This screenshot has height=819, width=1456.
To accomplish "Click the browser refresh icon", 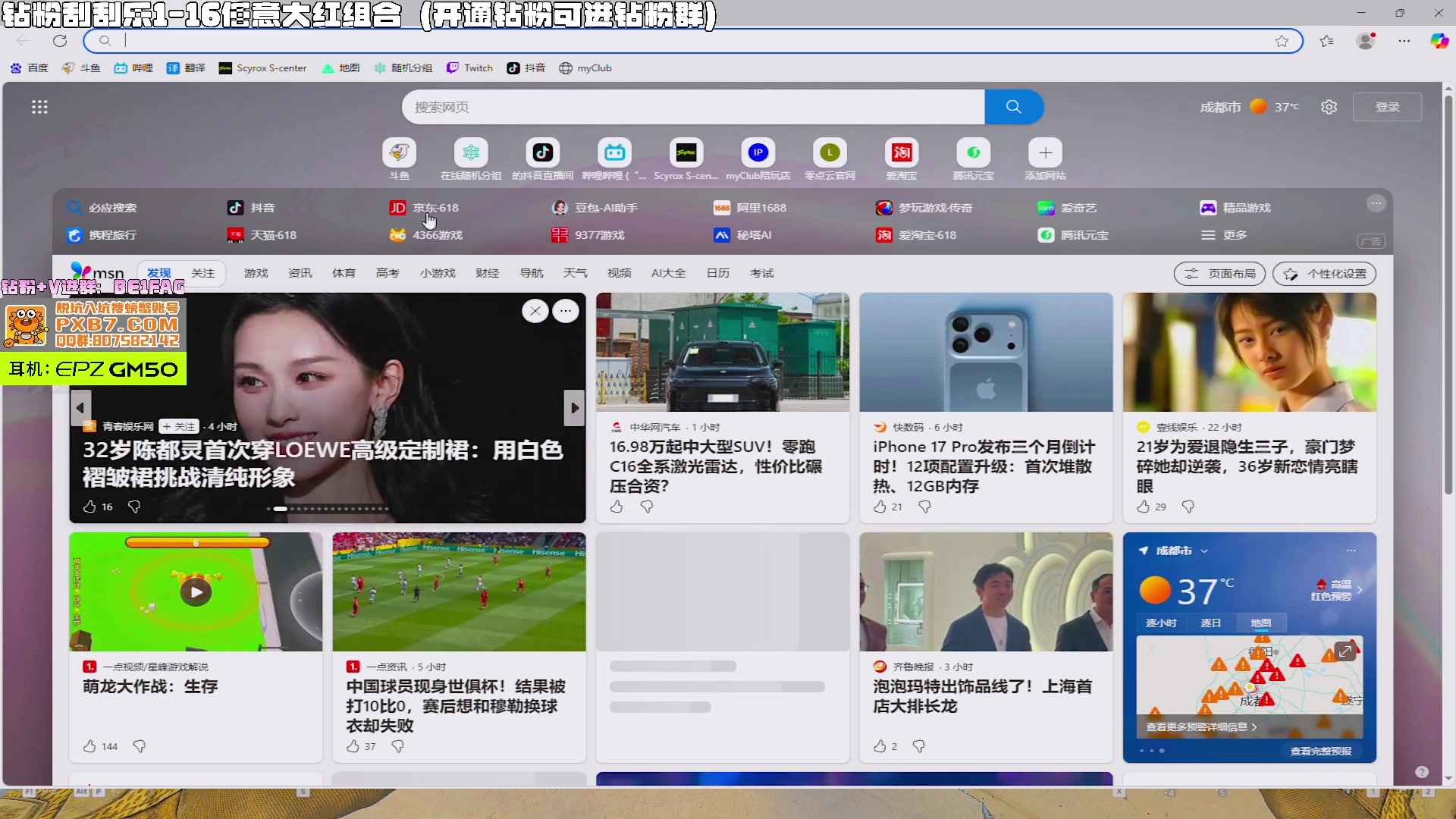I will click(x=60, y=41).
